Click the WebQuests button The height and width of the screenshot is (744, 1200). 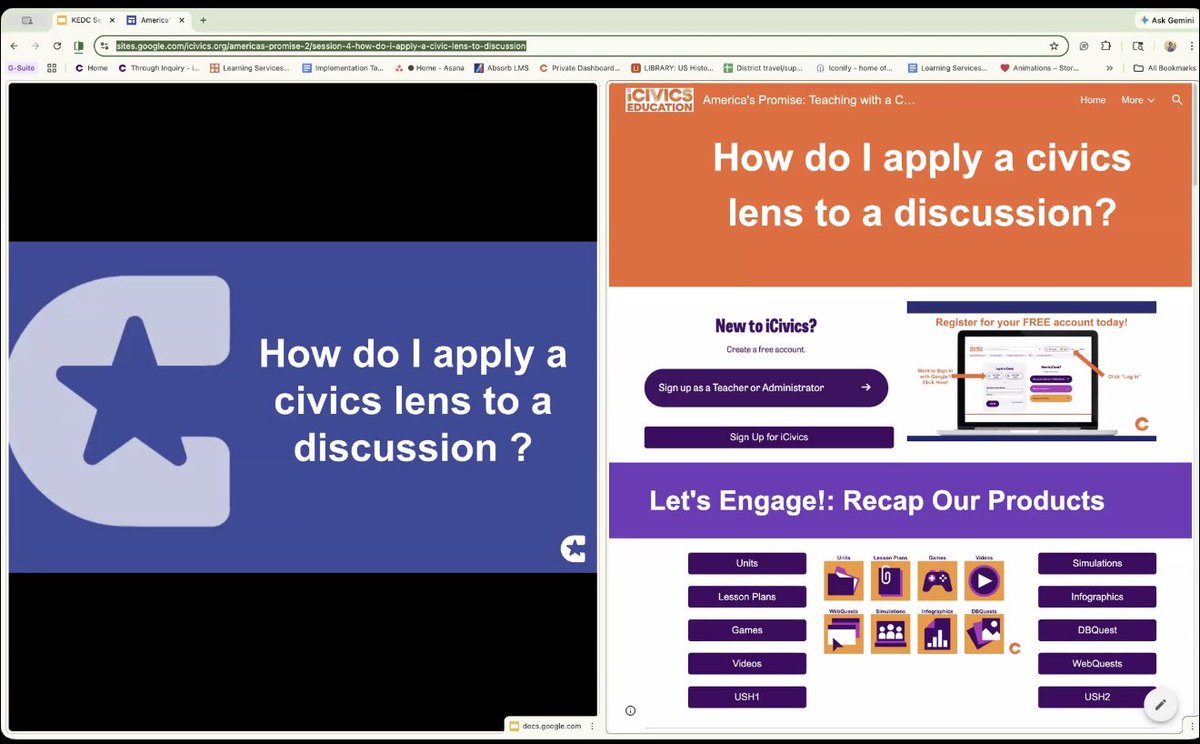1097,663
